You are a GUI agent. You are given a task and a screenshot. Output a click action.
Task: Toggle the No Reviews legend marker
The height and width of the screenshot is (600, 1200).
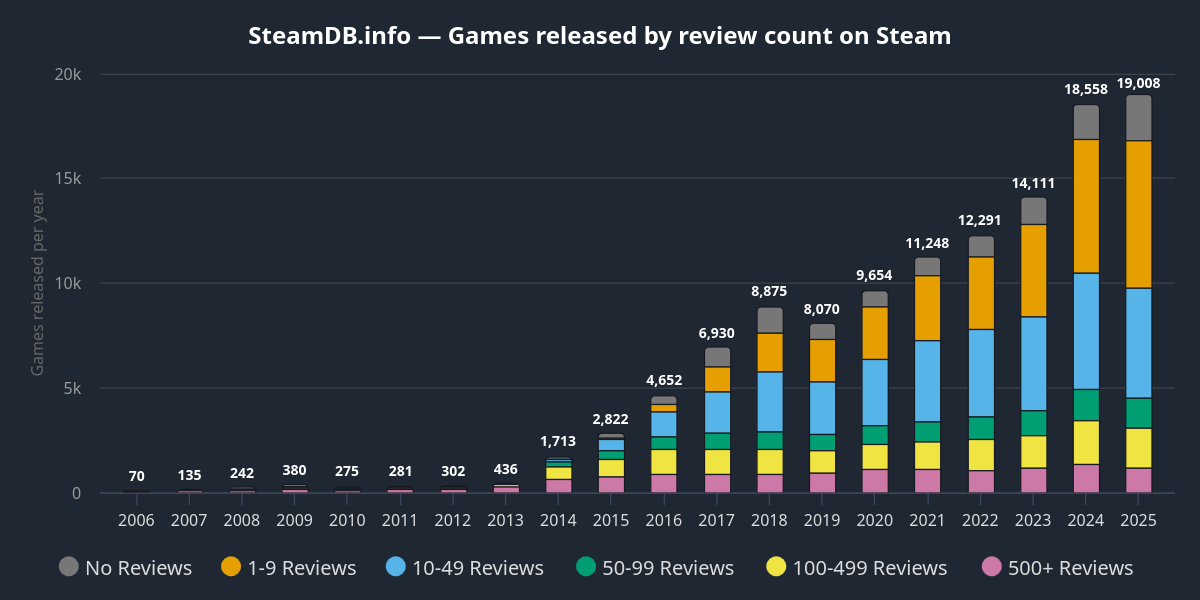tap(69, 567)
